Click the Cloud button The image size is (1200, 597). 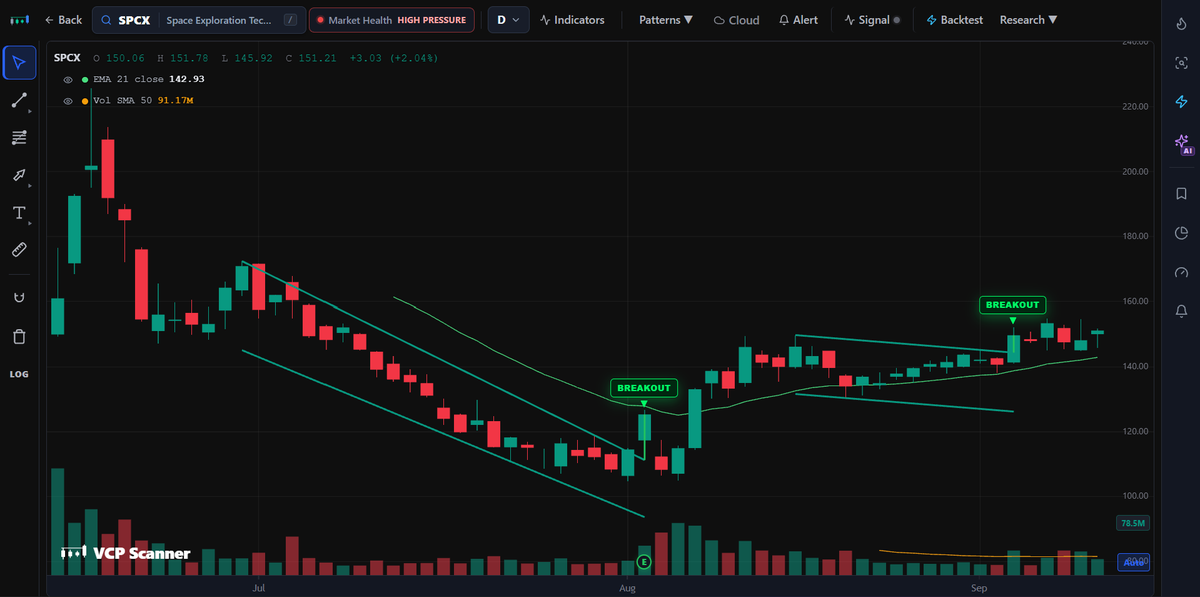click(736, 20)
